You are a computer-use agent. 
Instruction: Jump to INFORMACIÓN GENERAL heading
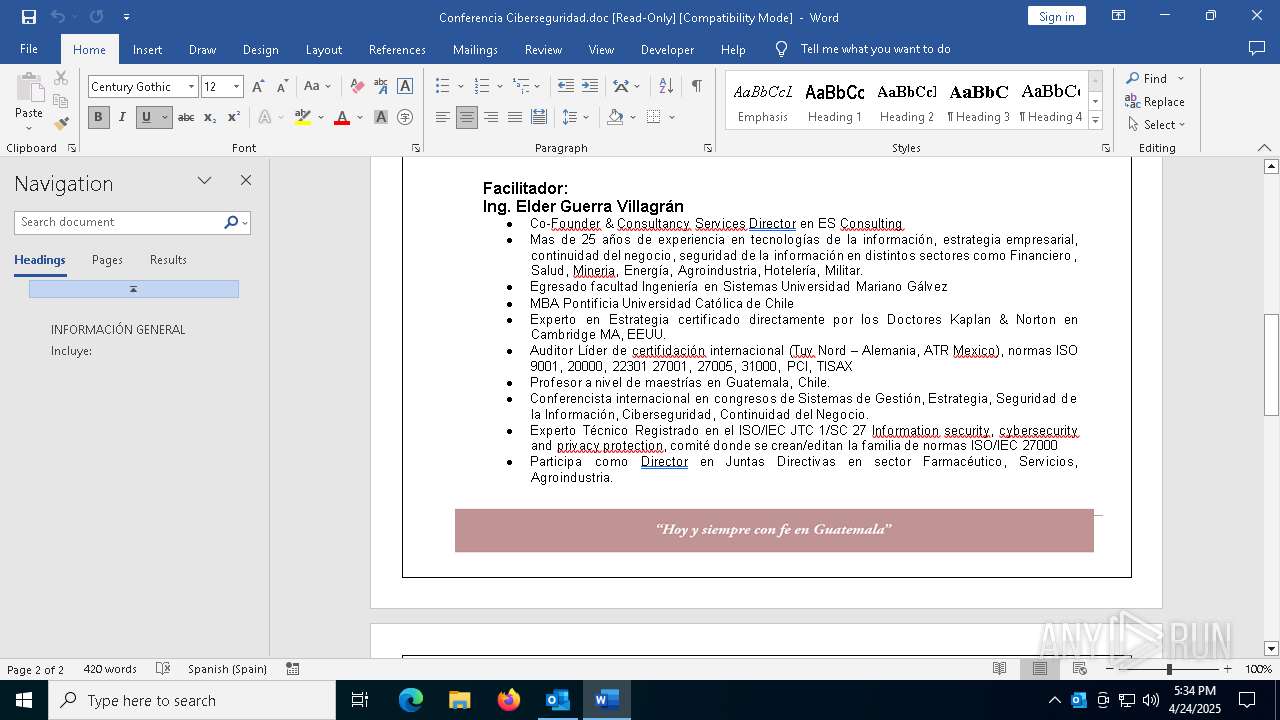(118, 329)
